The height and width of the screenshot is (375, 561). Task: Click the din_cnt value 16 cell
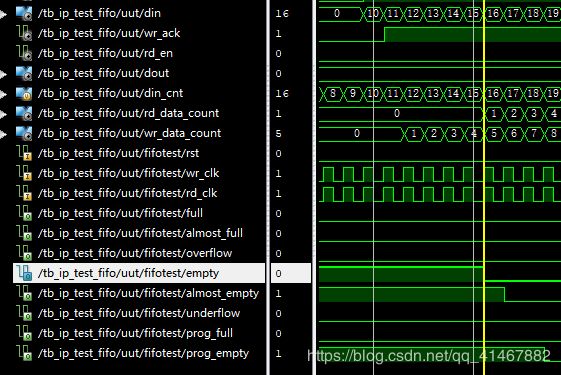(282, 94)
